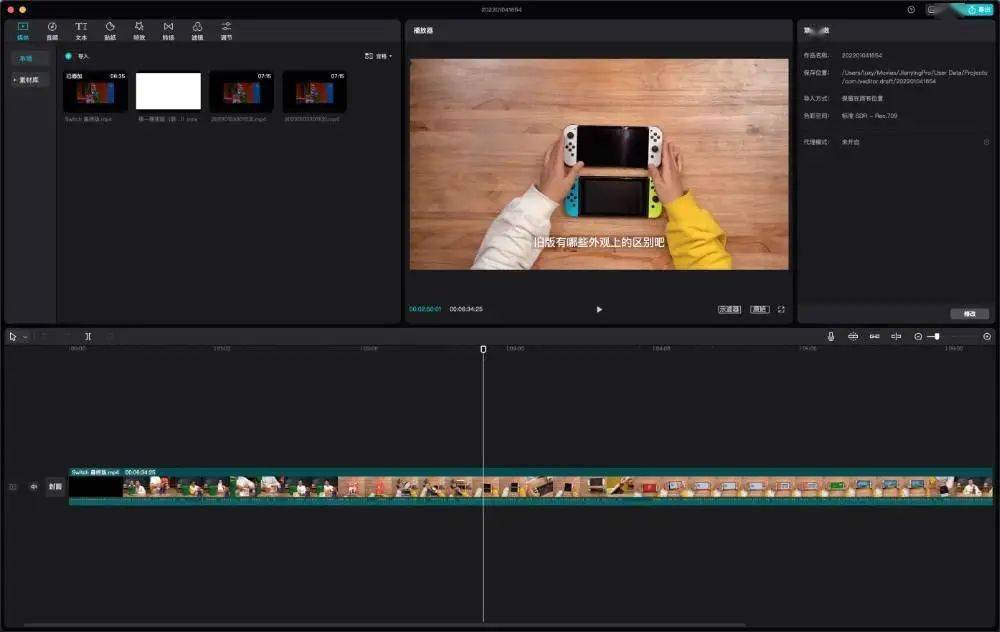Adjust the timeline zoom slider
1000x632 pixels.
point(936,336)
